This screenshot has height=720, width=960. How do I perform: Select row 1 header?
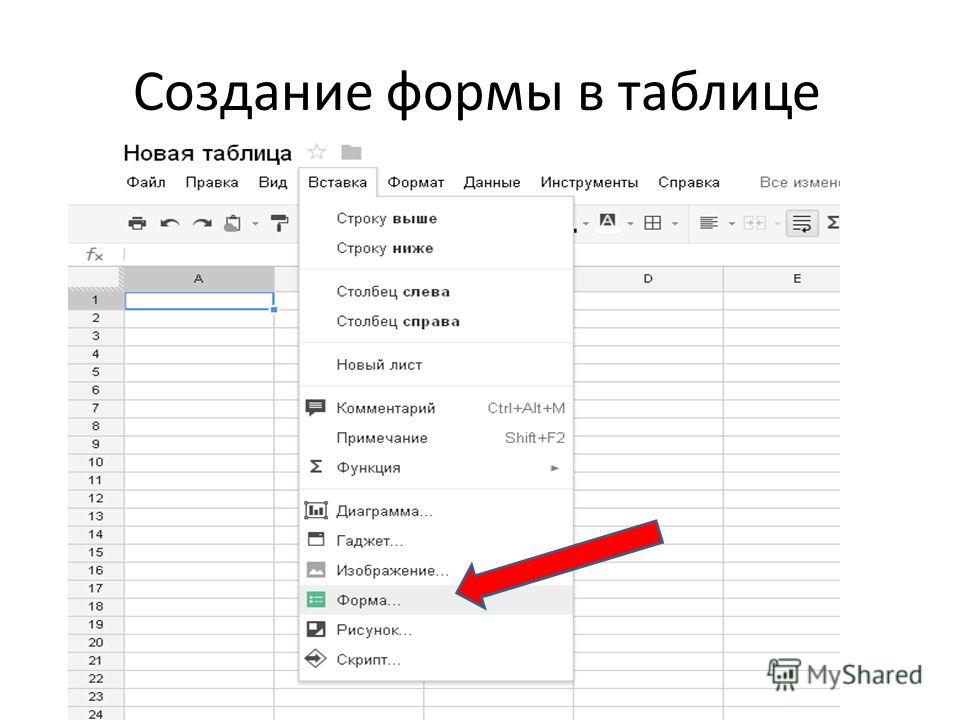pos(96,300)
